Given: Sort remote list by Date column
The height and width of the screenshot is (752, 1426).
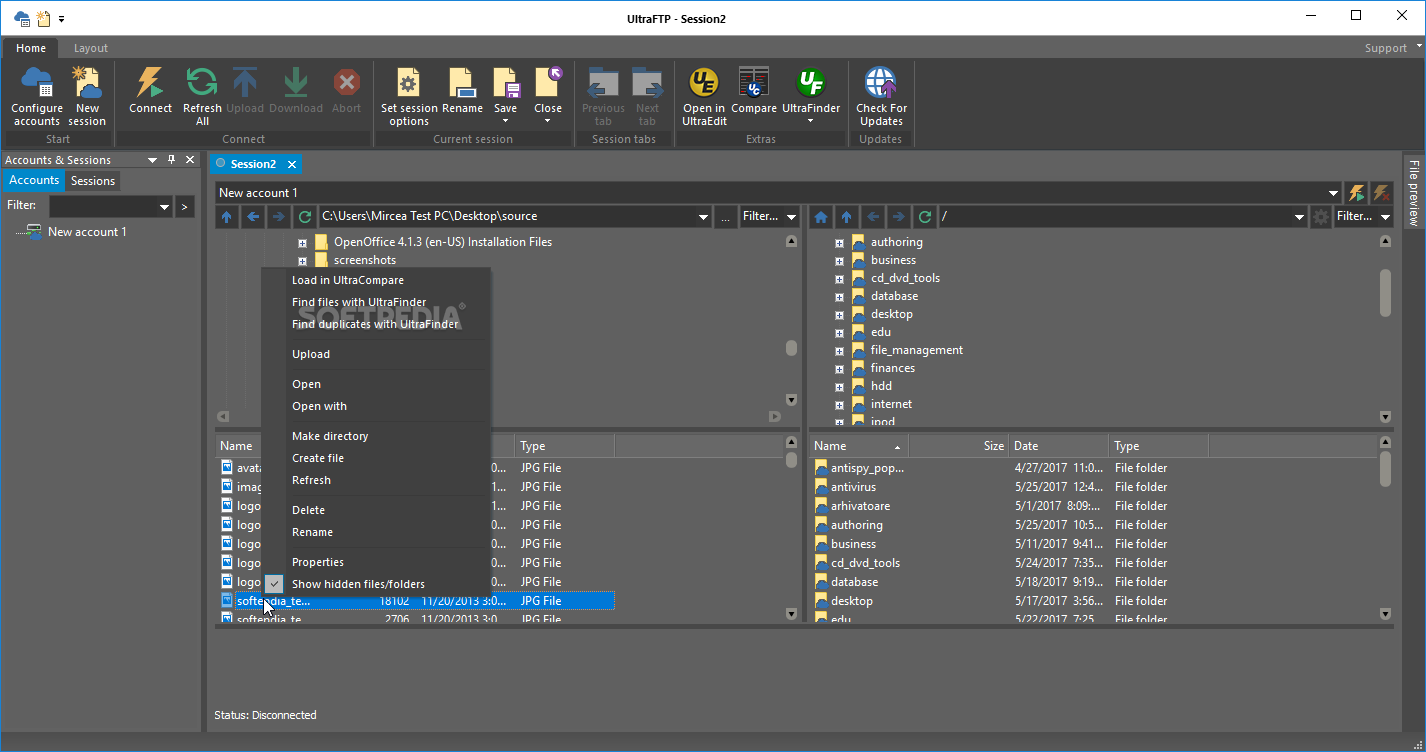Looking at the screenshot, I should [x=1059, y=446].
